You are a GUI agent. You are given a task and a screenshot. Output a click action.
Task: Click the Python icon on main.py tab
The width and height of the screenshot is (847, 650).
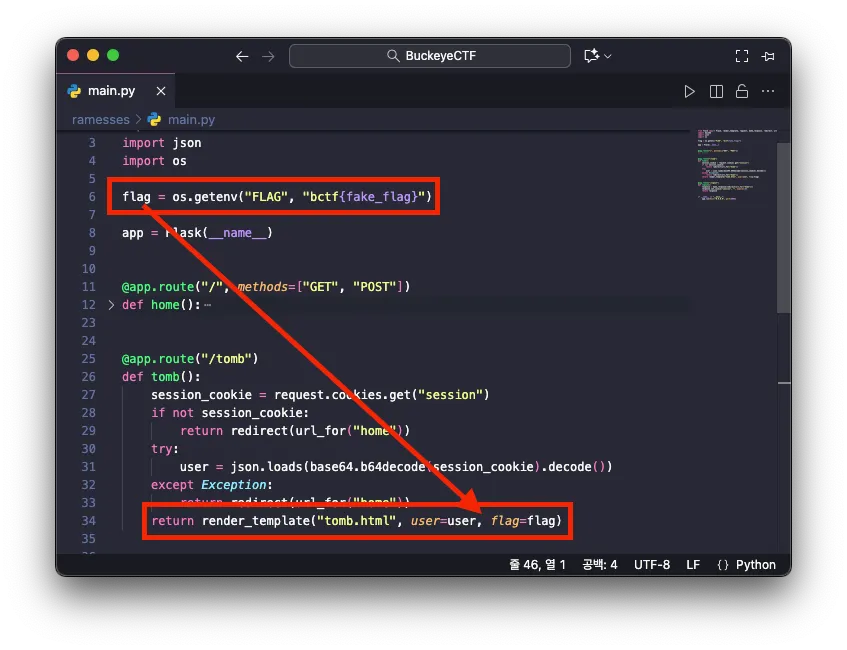point(74,91)
